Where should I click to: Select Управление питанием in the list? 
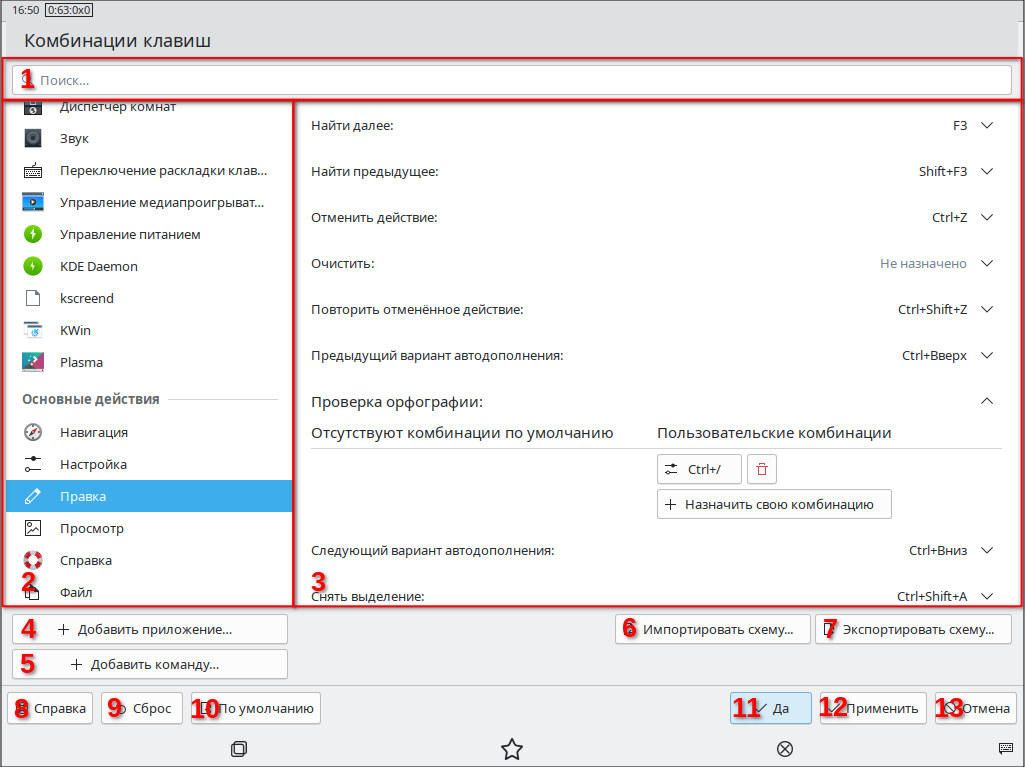pos(149,234)
